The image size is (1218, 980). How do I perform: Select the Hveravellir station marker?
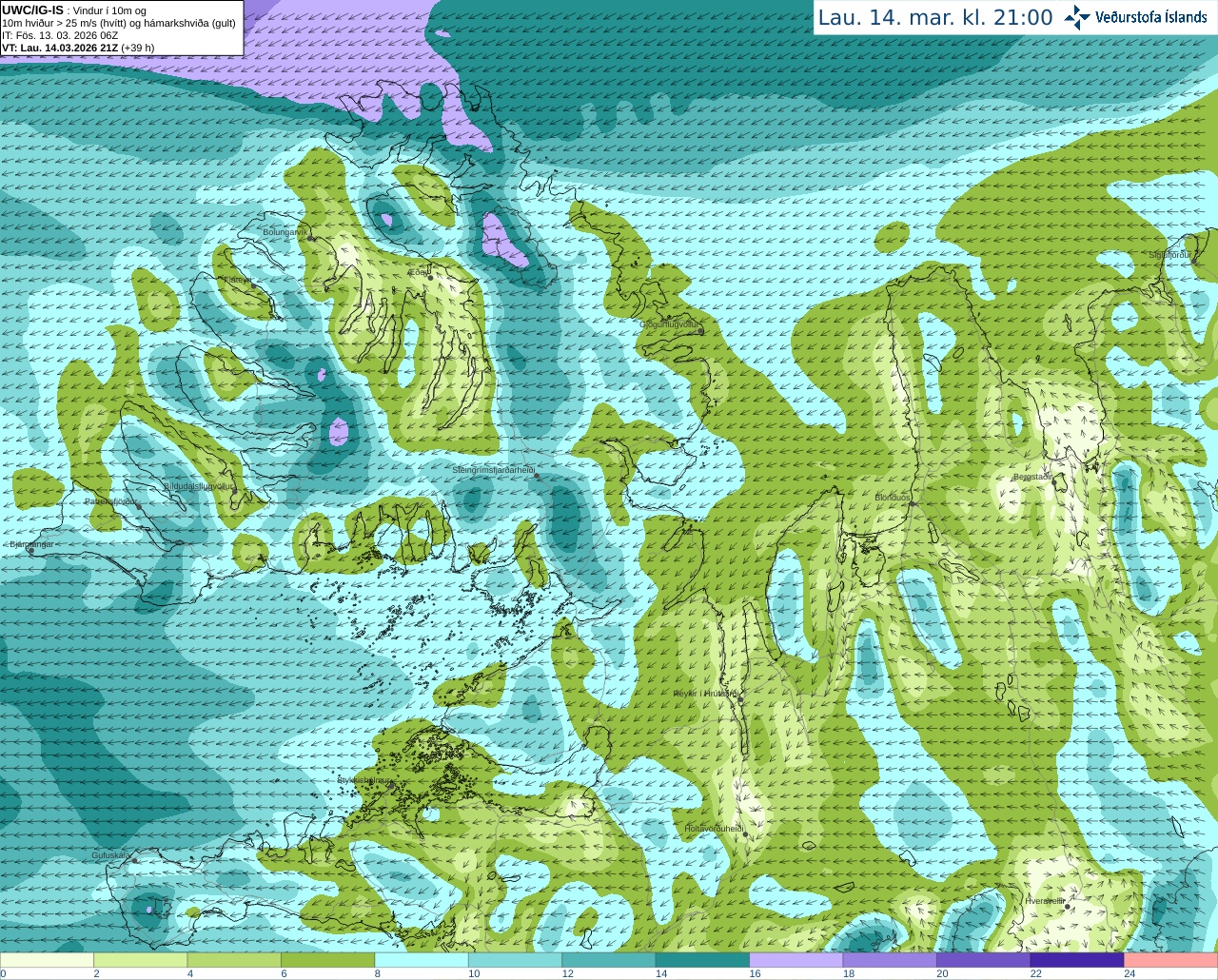pyautogui.click(x=1068, y=907)
